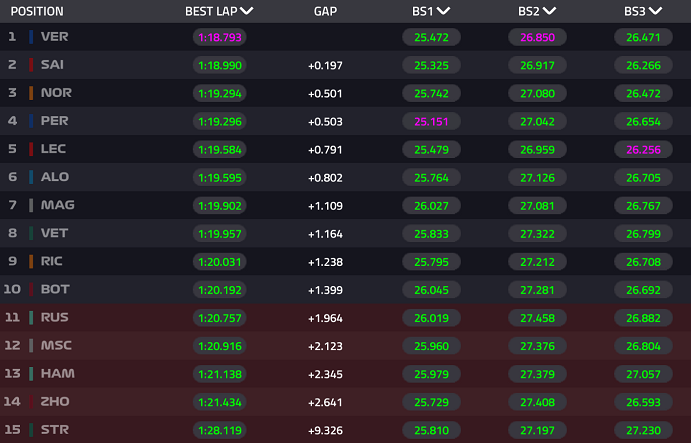Select the SAI driver name
Screen dimensions: 691x443
(52, 65)
